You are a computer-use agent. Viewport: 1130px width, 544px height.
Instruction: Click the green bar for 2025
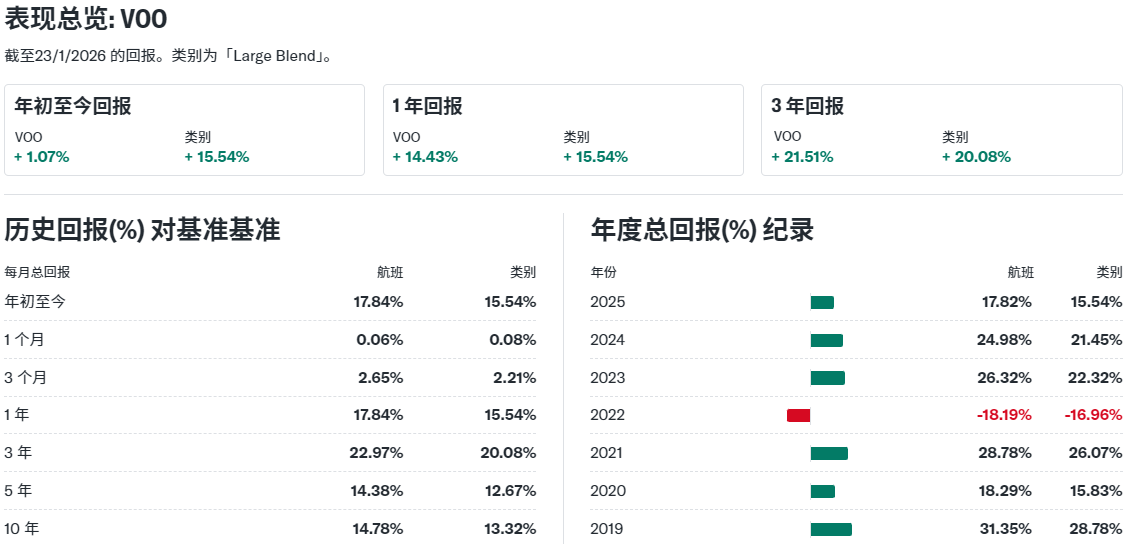point(822,302)
